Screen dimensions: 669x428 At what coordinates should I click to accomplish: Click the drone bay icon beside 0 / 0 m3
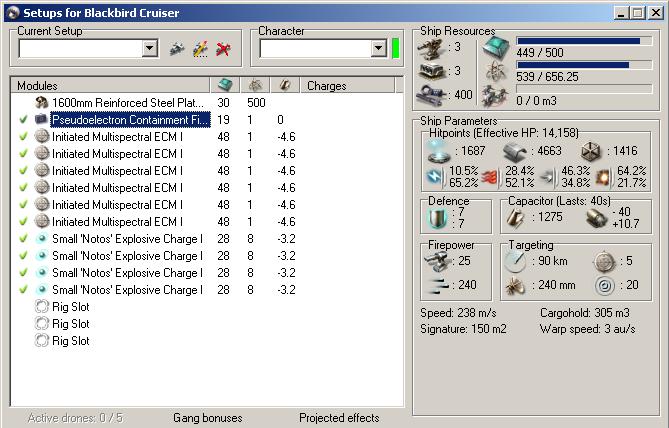495,96
